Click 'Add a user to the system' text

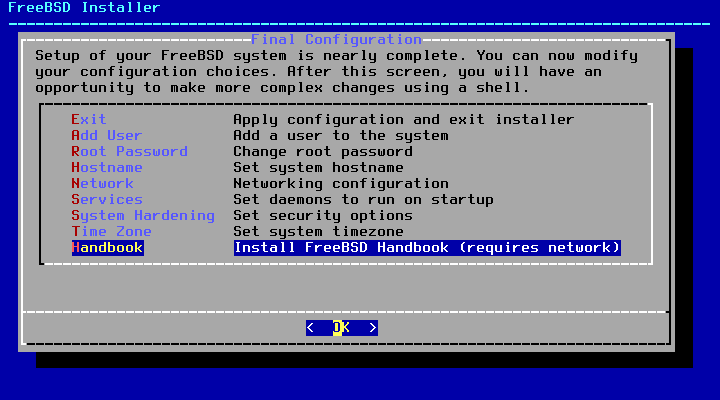(x=341, y=135)
